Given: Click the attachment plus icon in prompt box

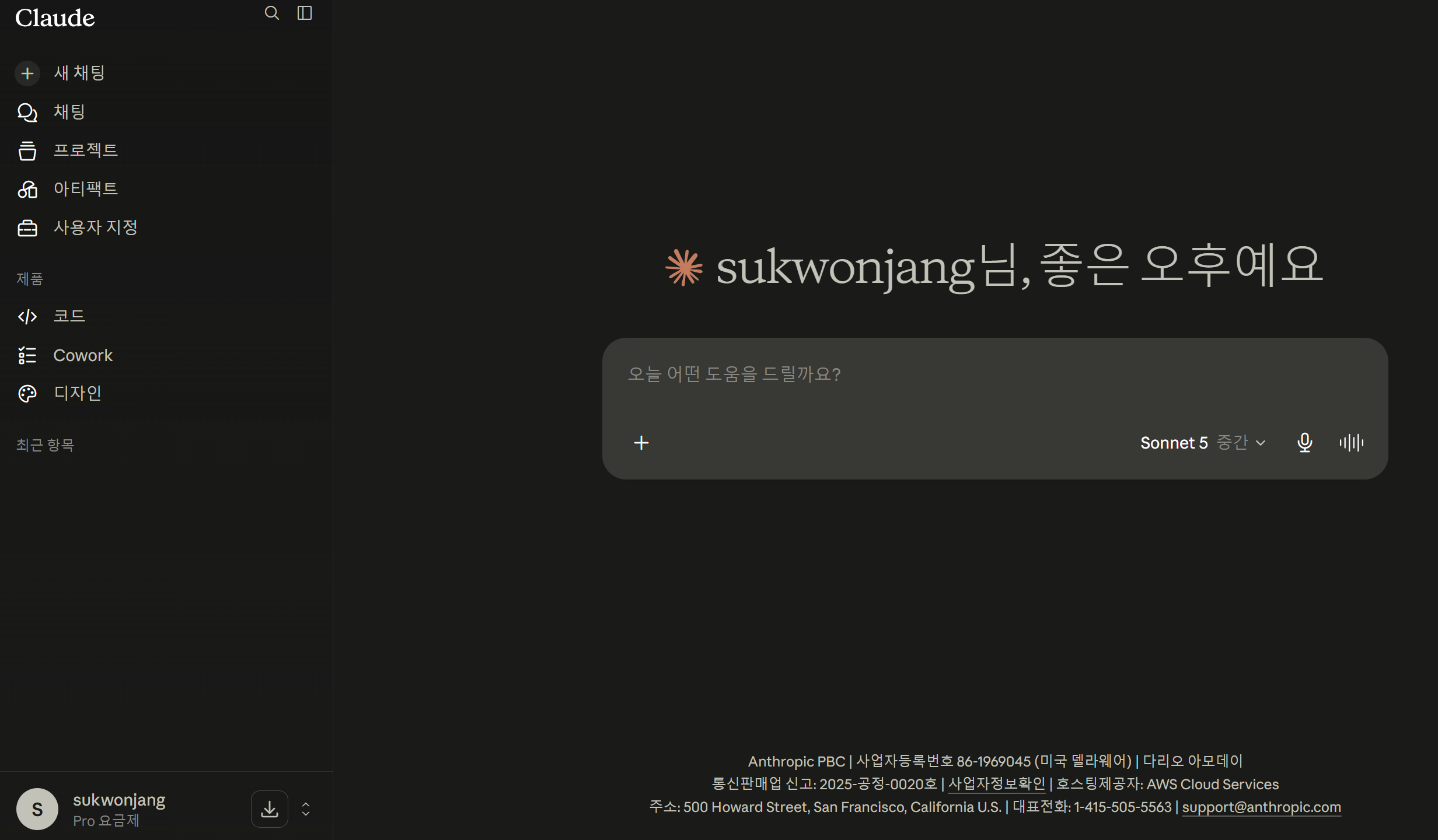Looking at the screenshot, I should (641, 443).
